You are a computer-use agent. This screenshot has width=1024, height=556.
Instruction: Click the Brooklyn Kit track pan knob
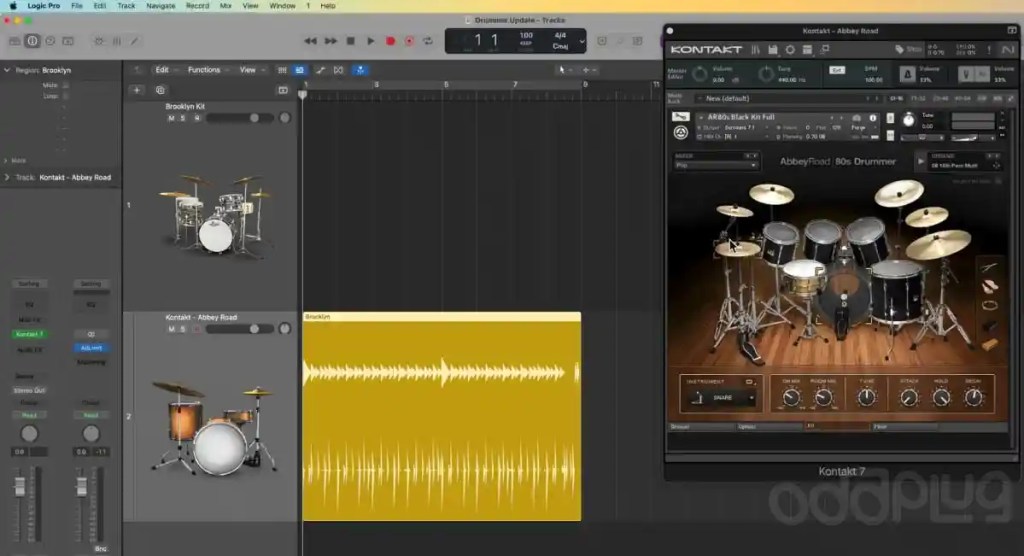(285, 118)
